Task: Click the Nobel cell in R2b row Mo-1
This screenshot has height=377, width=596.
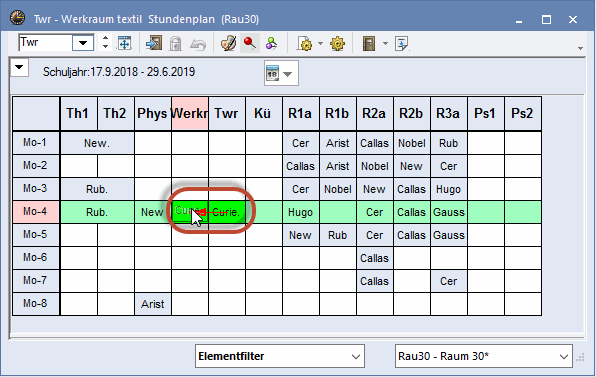Action: coord(412,143)
